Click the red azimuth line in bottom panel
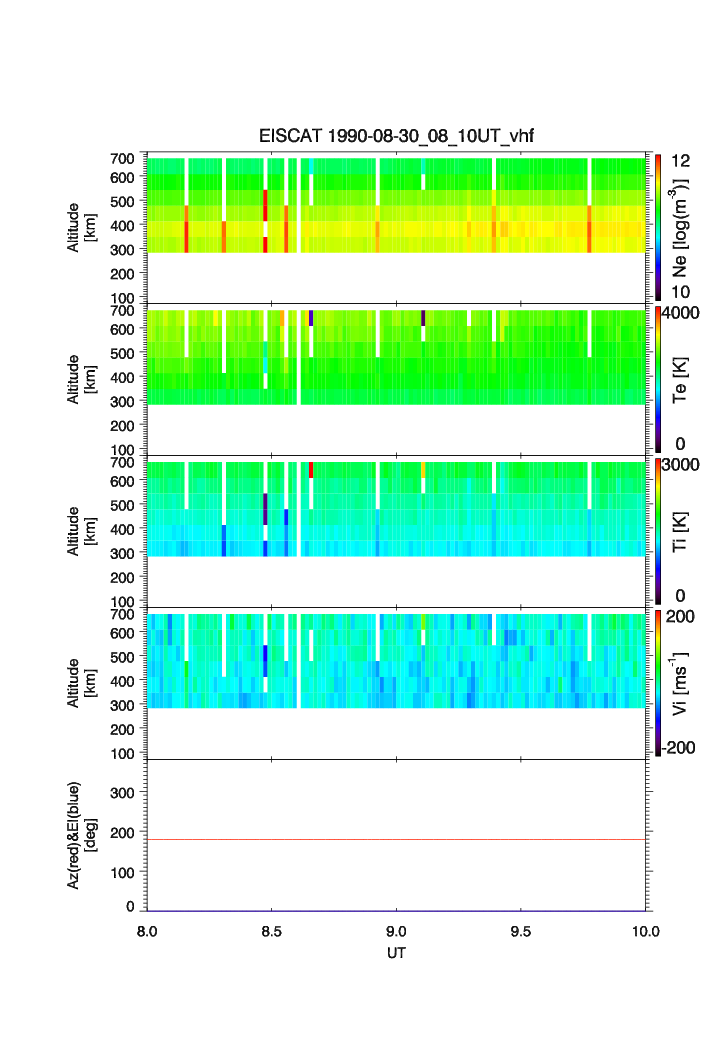Viewport: 708px width, 1063px height. tap(396, 839)
